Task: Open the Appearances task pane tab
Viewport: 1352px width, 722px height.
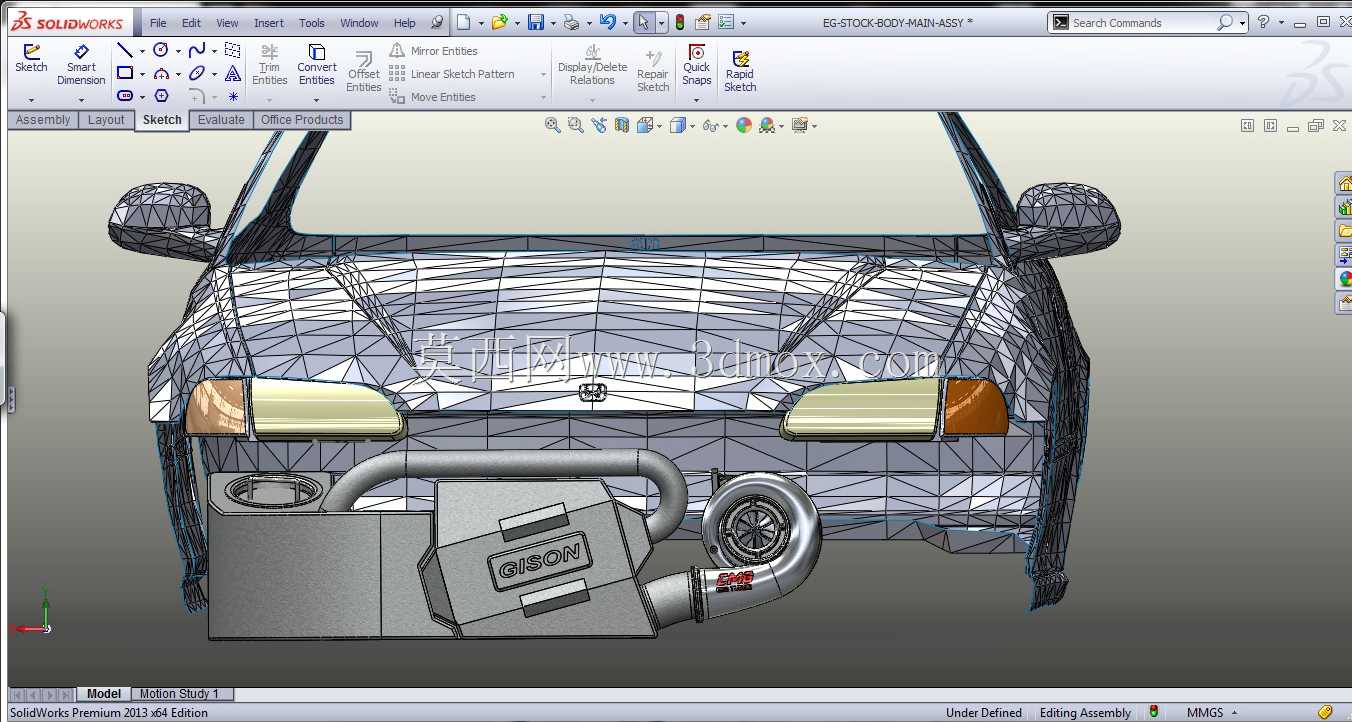Action: tap(1344, 279)
